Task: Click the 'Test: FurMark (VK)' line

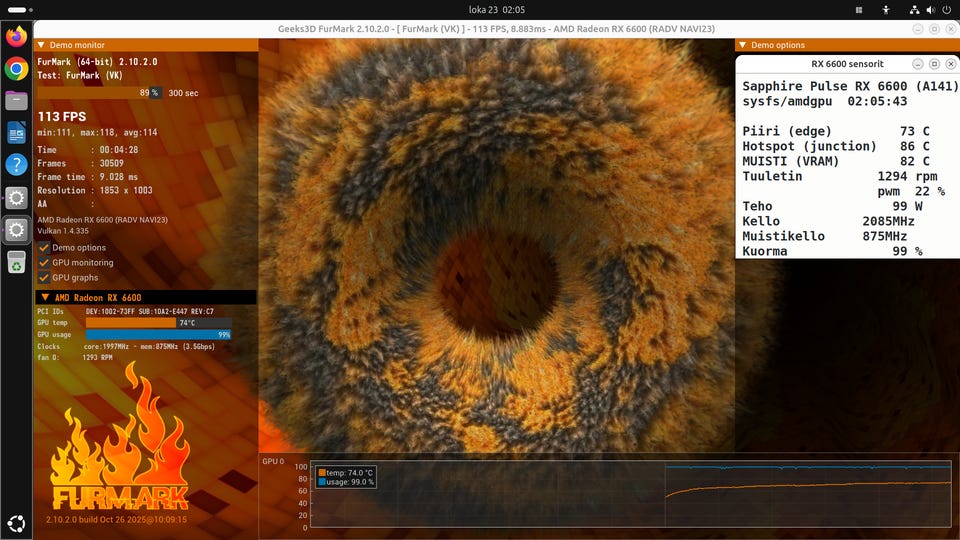Action: pyautogui.click(x=80, y=75)
